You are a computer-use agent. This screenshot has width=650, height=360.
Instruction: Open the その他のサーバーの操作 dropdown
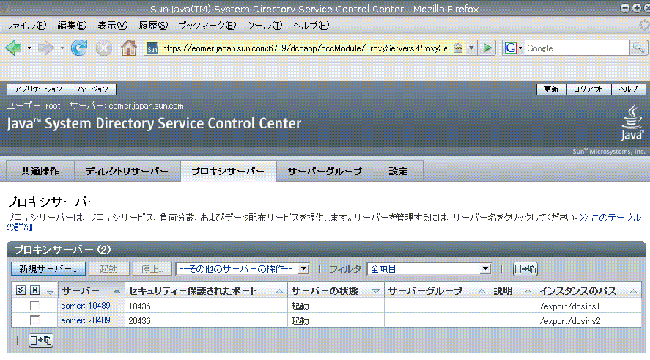243,269
